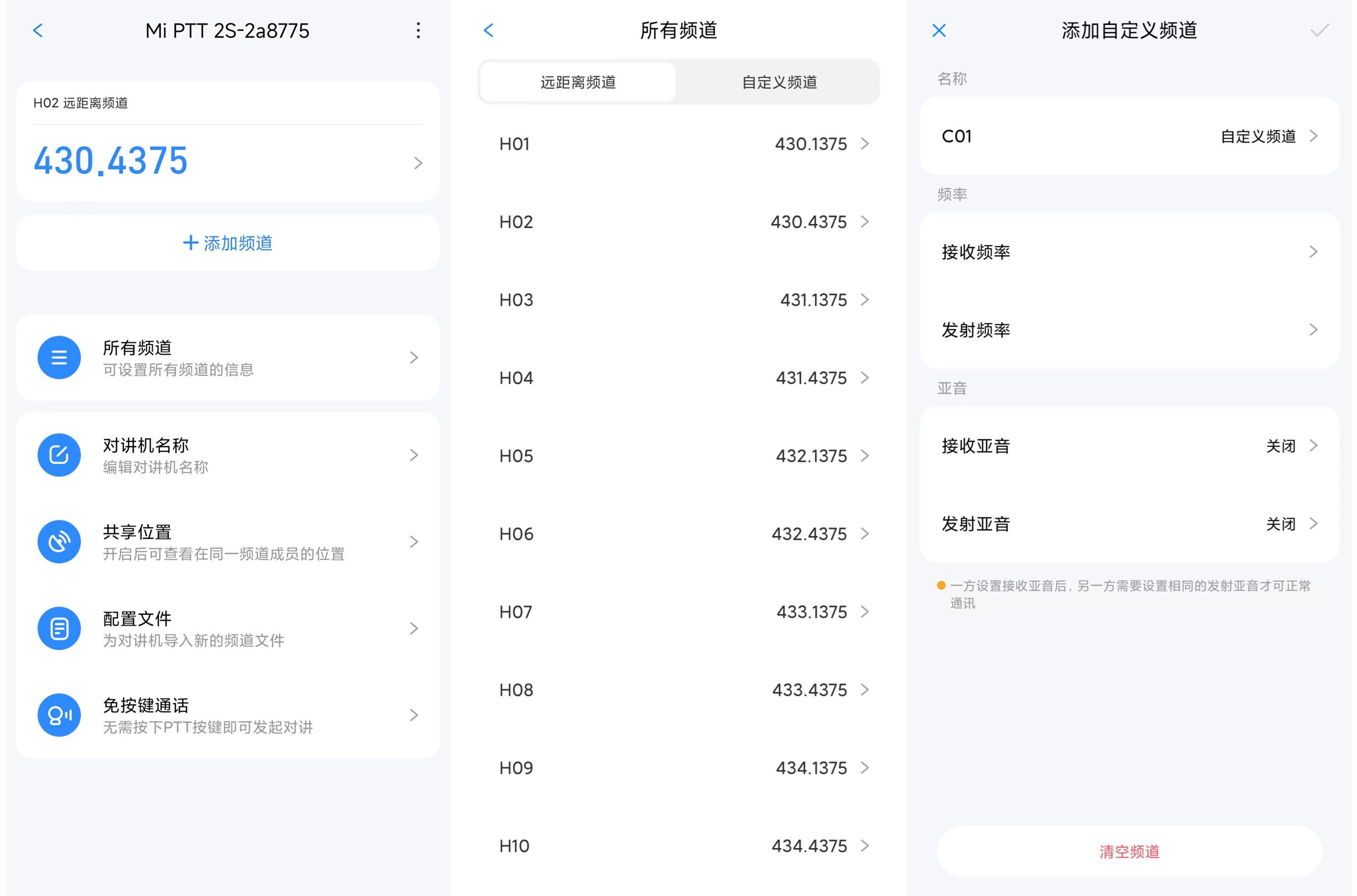Open the configuration file icon
Viewport: 1357px width, 896px height.
pyautogui.click(x=59, y=628)
